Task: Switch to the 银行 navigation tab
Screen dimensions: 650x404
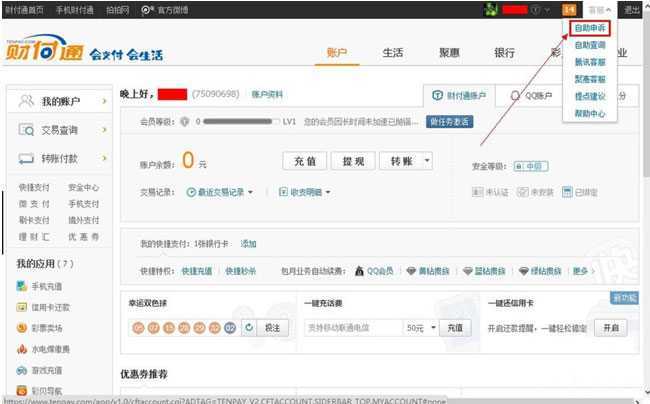Action: point(504,53)
